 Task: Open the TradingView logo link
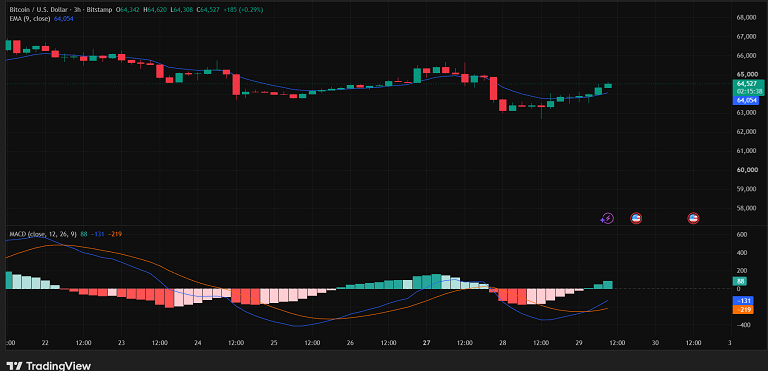(49, 366)
